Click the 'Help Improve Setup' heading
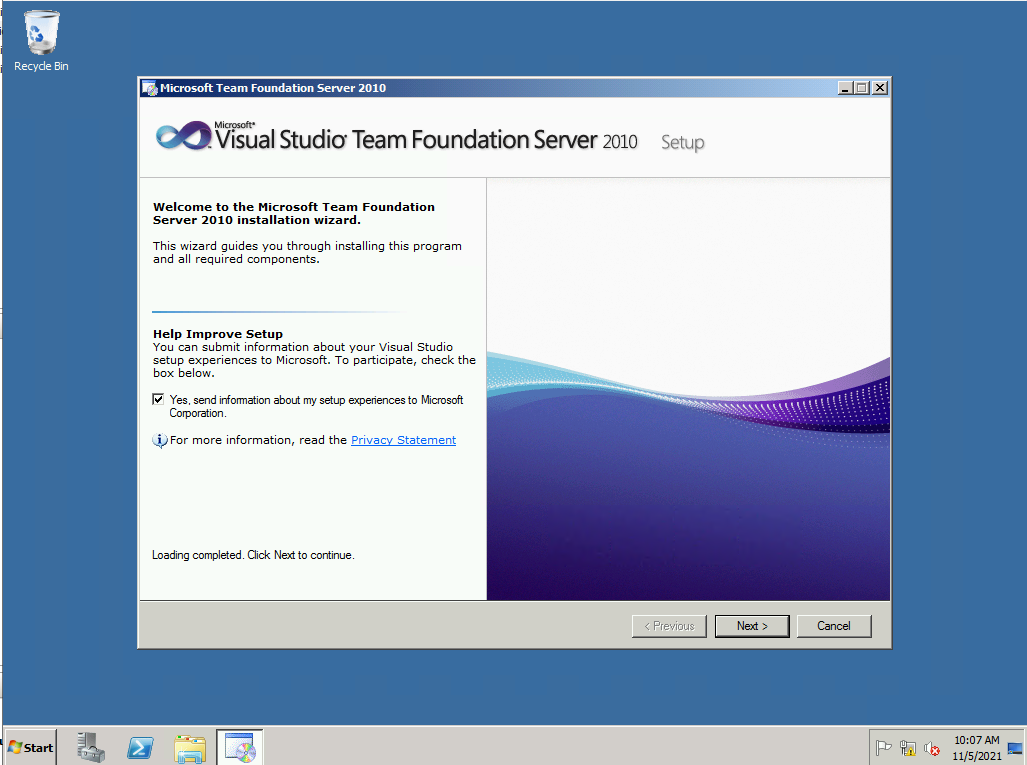Image resolution: width=1027 pixels, height=765 pixels. click(x=218, y=334)
